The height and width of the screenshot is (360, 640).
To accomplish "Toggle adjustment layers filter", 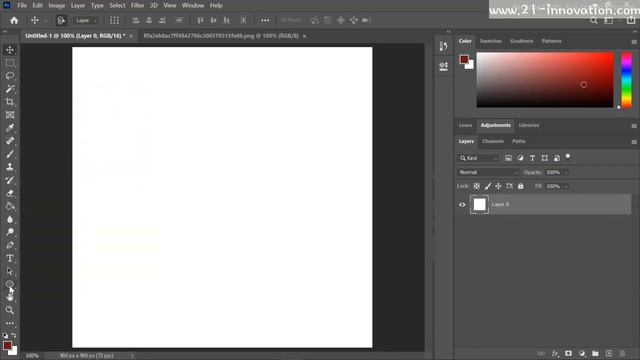I will (x=520, y=158).
